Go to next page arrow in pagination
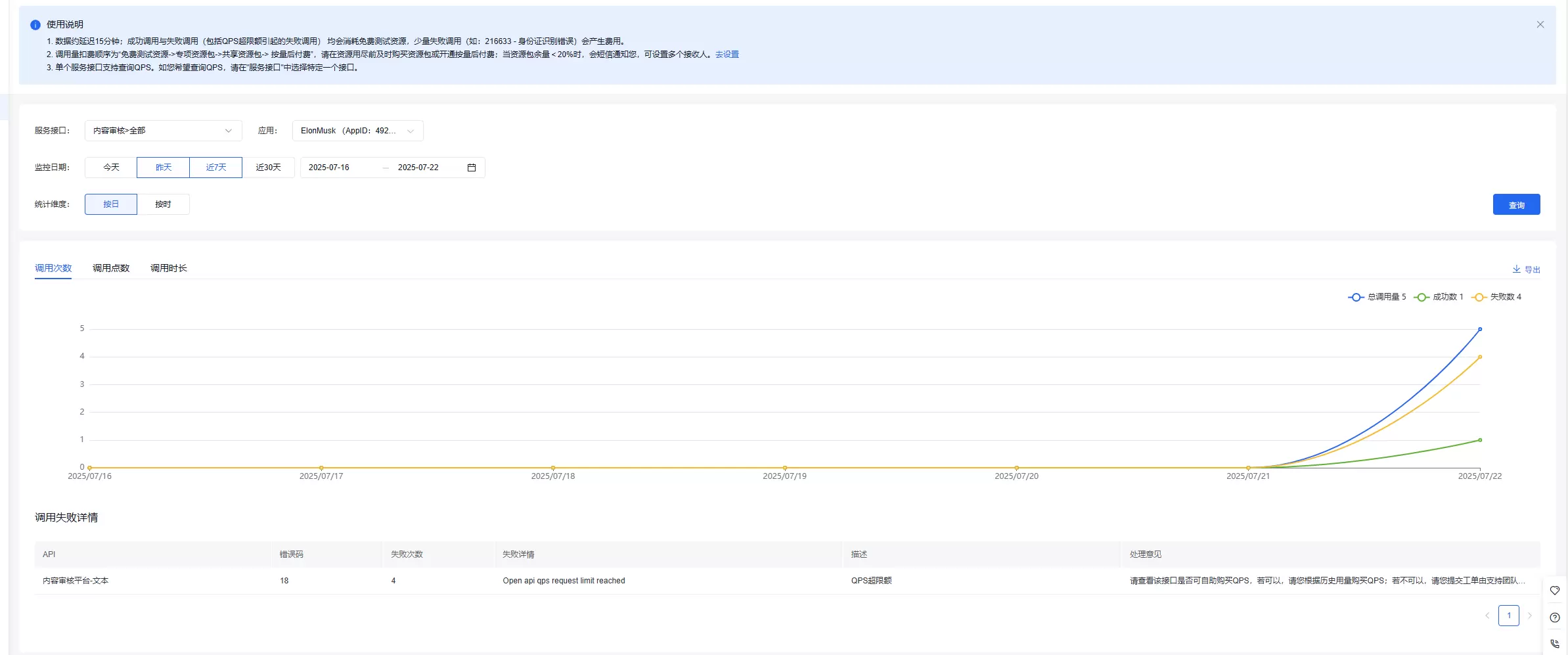The image size is (1568, 655). click(x=1529, y=616)
